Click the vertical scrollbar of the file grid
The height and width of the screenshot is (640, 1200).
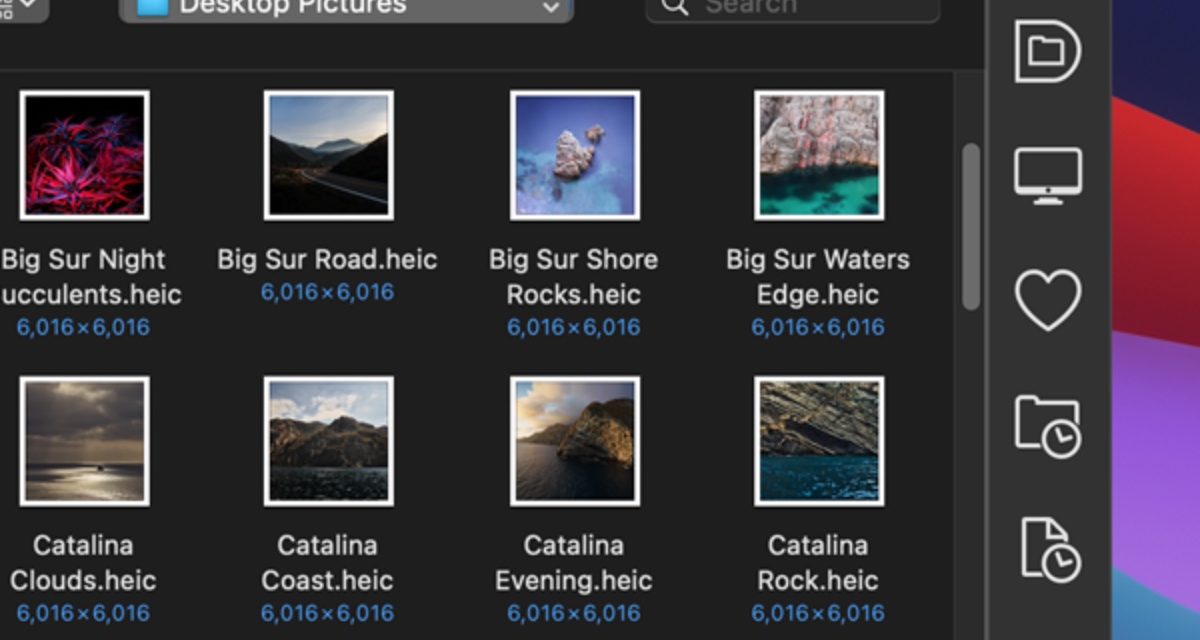(970, 227)
